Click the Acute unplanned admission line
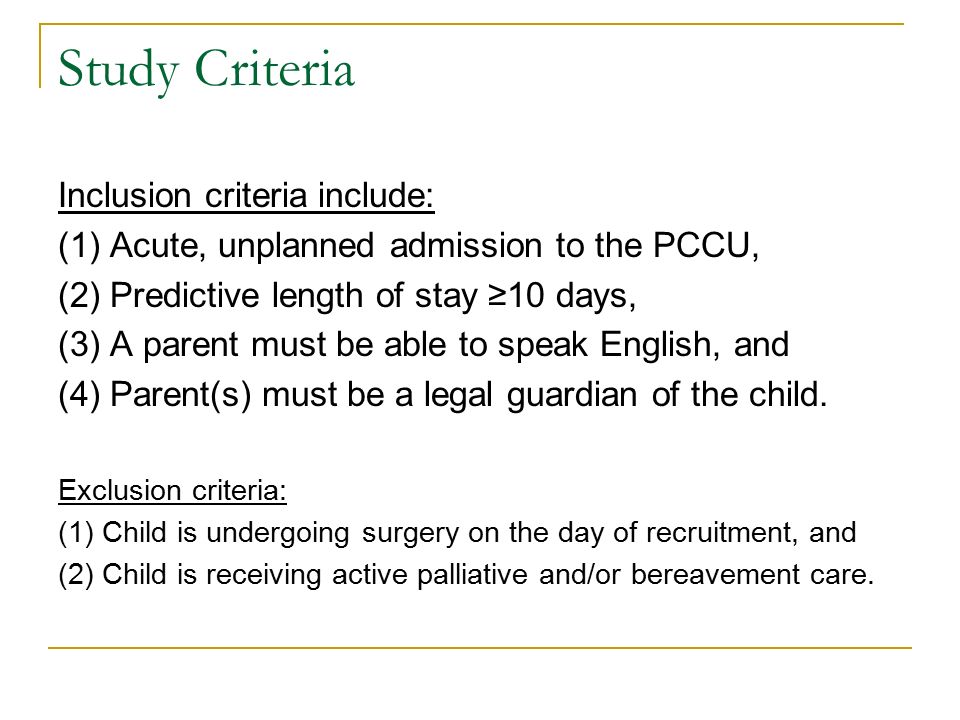Image resolution: width=960 pixels, height=720 pixels. pos(408,246)
